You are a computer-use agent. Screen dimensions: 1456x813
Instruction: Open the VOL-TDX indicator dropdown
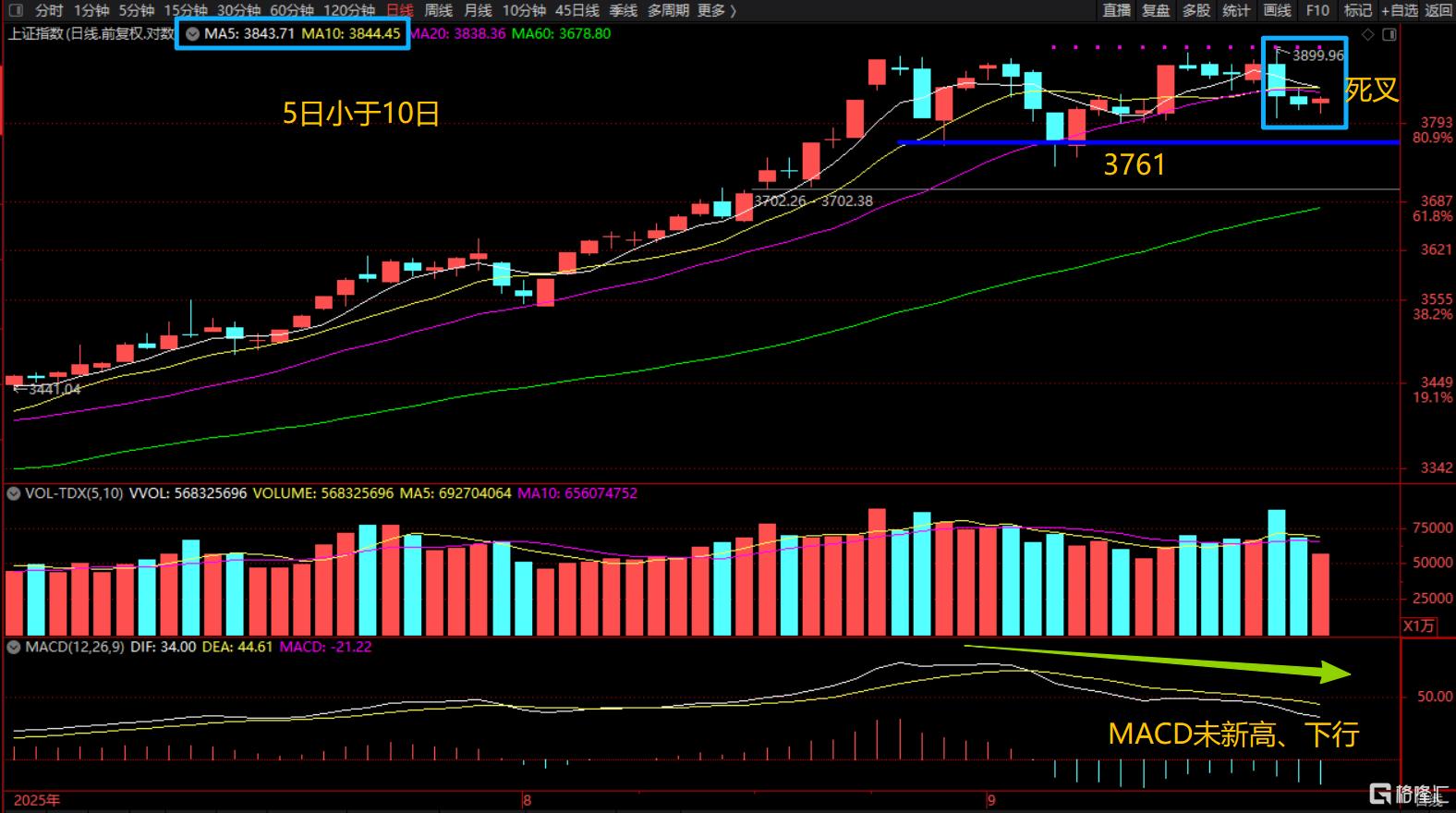coord(14,493)
